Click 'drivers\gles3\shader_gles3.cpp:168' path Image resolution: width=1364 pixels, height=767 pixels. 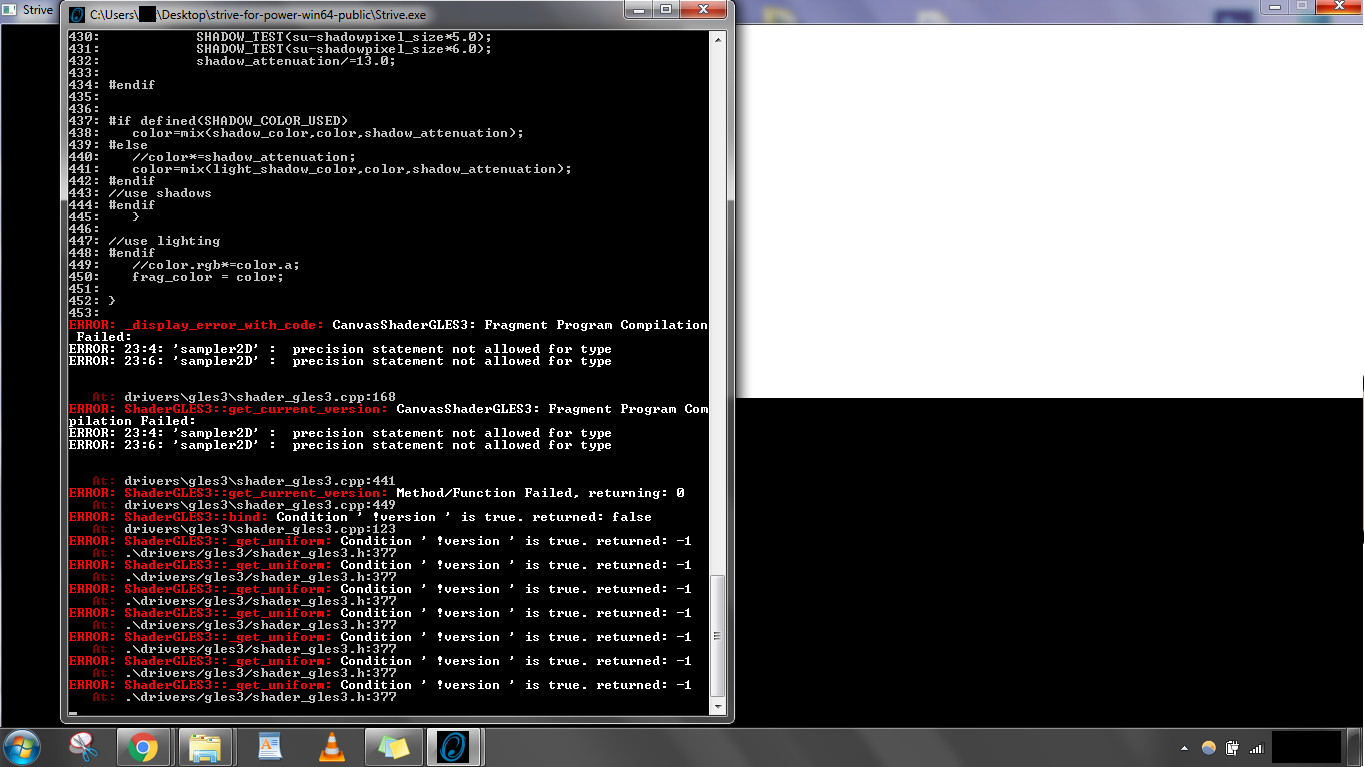[260, 397]
